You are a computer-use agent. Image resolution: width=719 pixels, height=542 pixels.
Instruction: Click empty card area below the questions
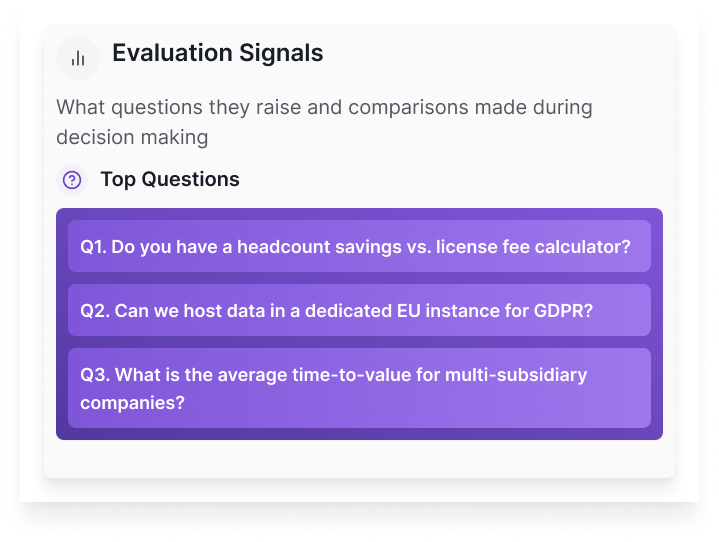coord(359,458)
